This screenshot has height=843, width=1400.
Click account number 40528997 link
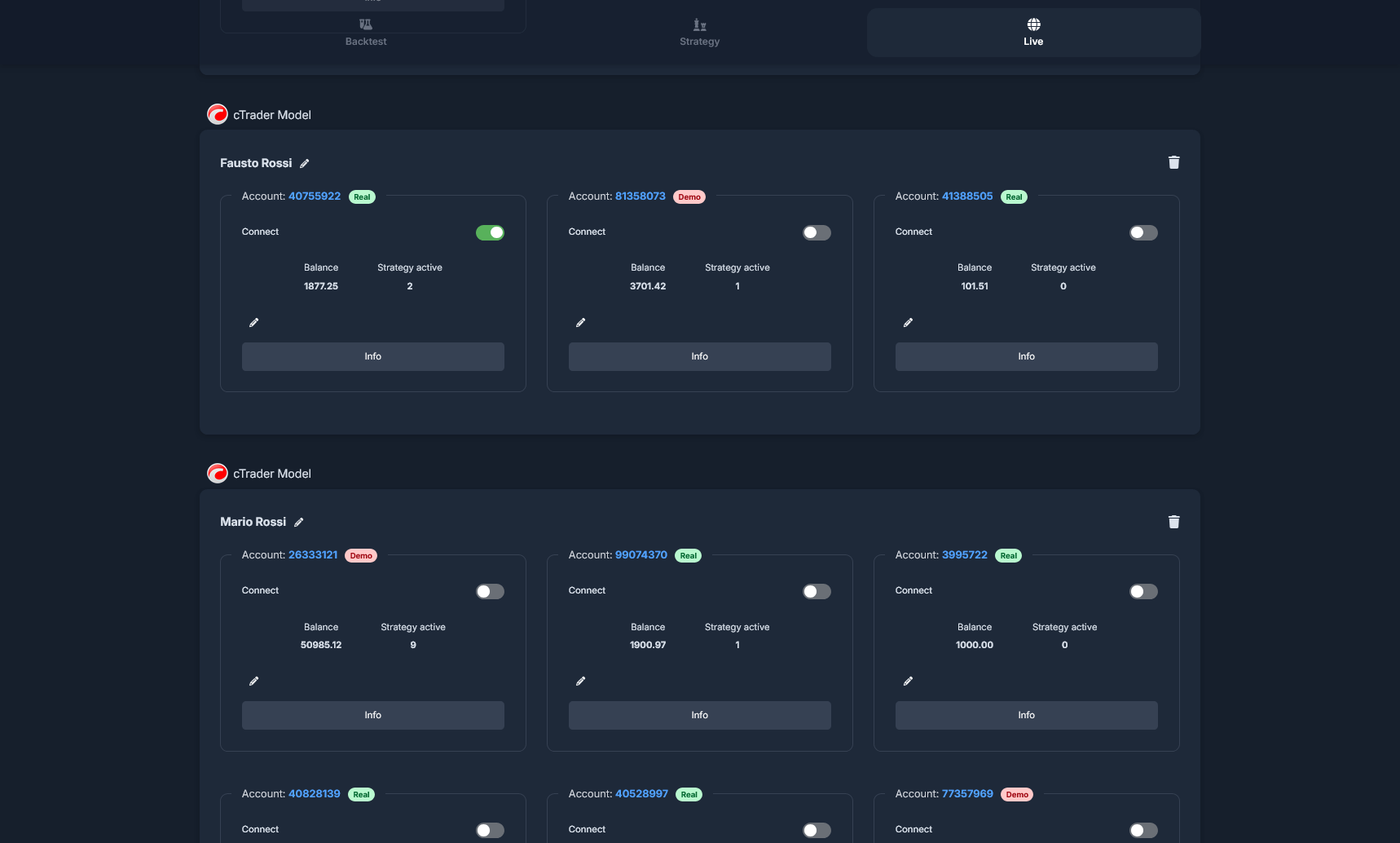pyautogui.click(x=642, y=794)
